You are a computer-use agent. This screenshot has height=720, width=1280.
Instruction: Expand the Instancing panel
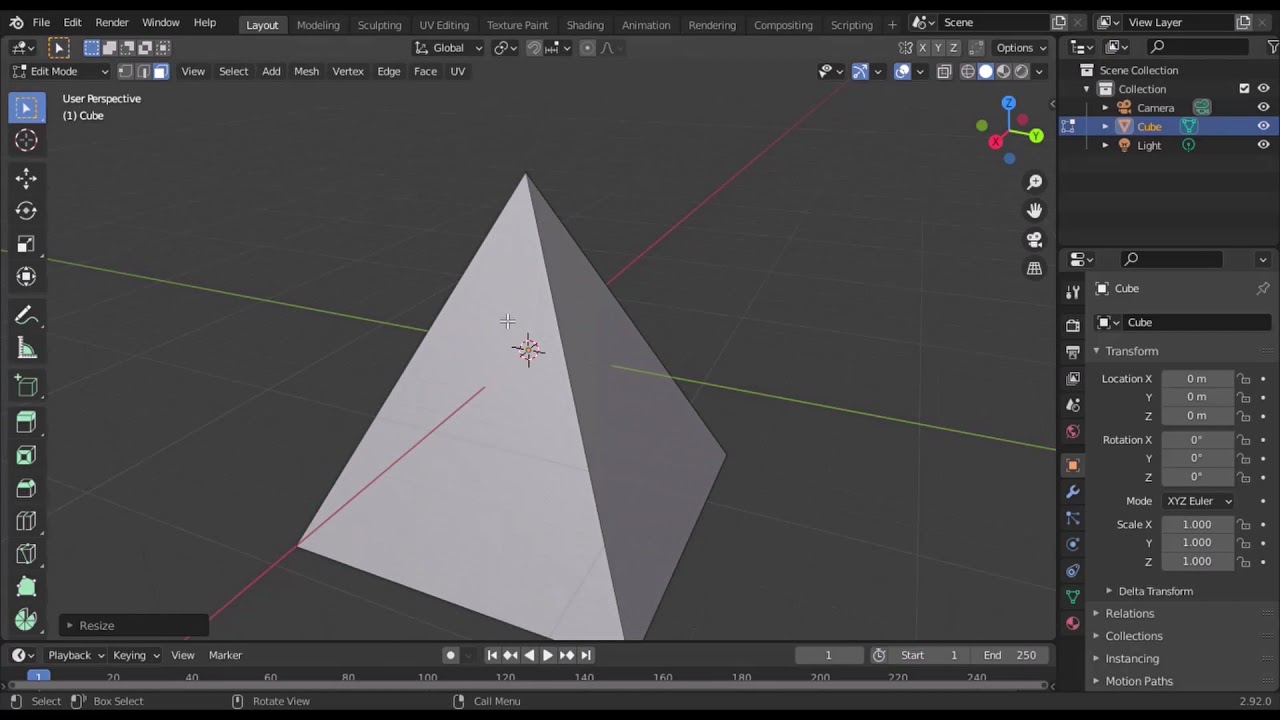pyautogui.click(x=1132, y=658)
